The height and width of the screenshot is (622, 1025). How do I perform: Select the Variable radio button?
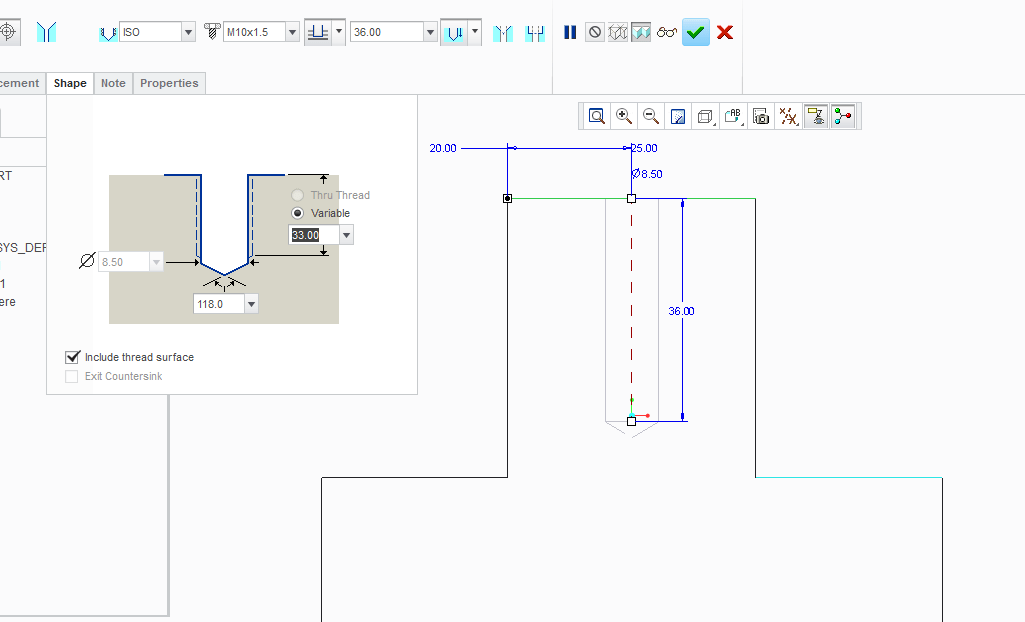297,213
